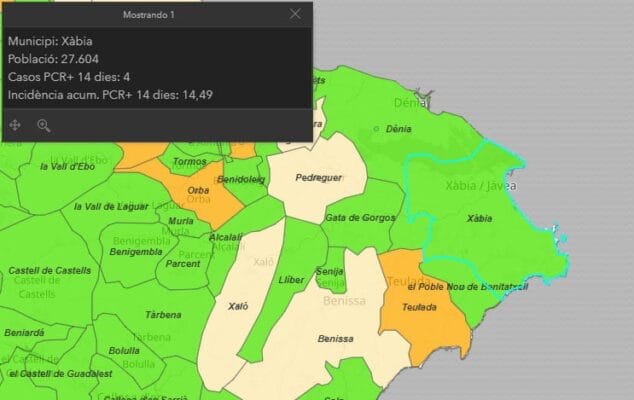Select the Orba orange region

click(x=198, y=190)
